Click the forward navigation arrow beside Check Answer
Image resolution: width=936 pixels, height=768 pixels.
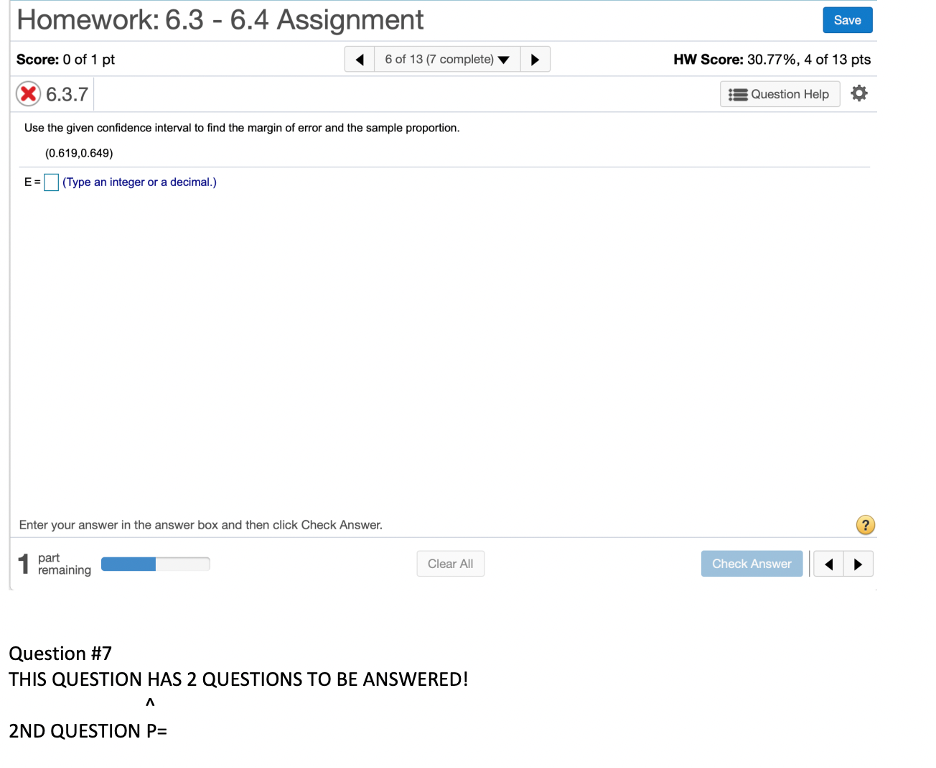click(x=858, y=563)
